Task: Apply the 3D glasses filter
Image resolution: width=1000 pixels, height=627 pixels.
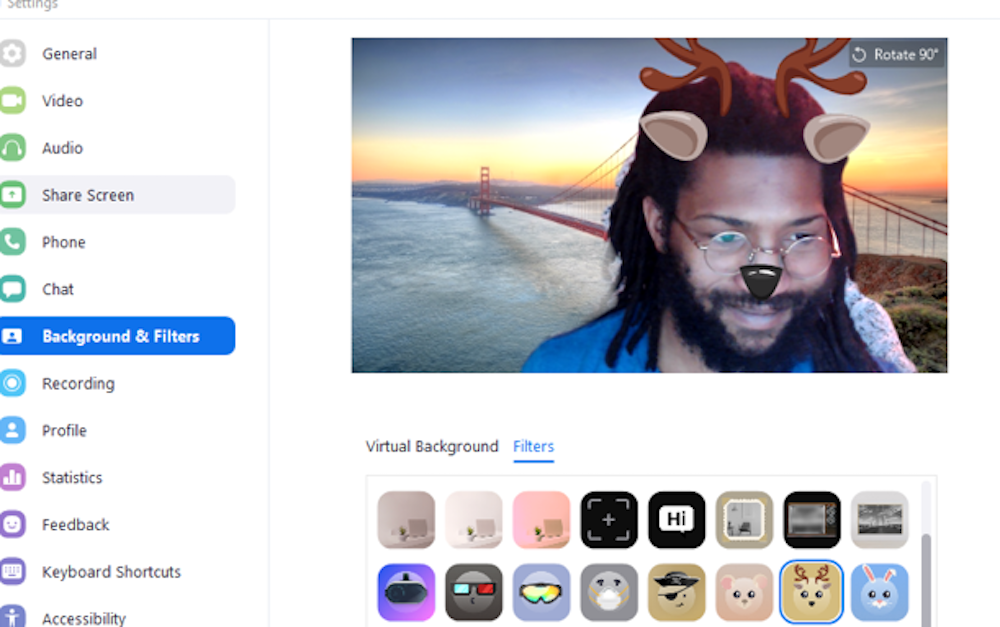Action: (474, 593)
